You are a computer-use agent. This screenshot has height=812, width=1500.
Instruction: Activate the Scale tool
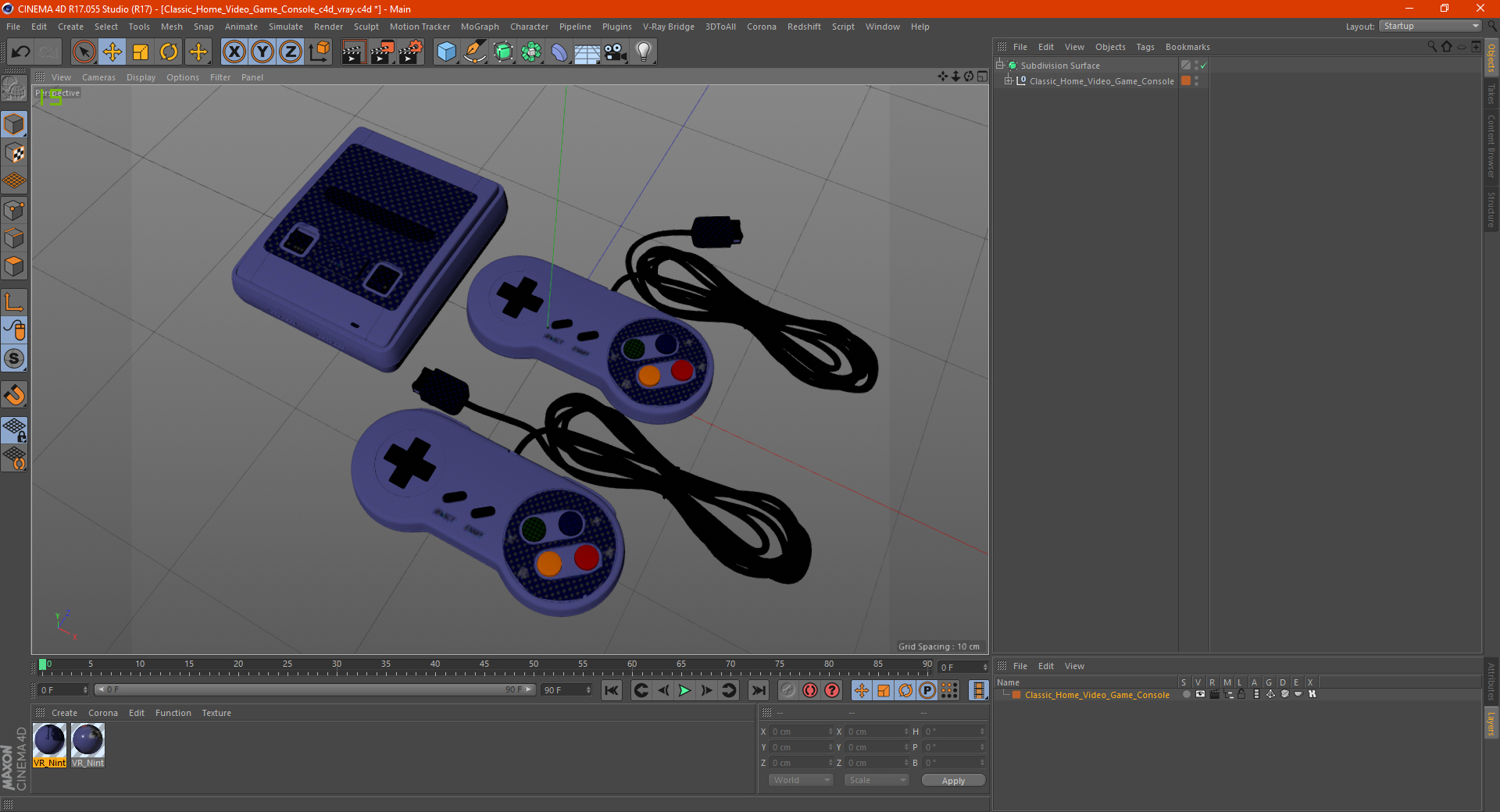point(141,52)
